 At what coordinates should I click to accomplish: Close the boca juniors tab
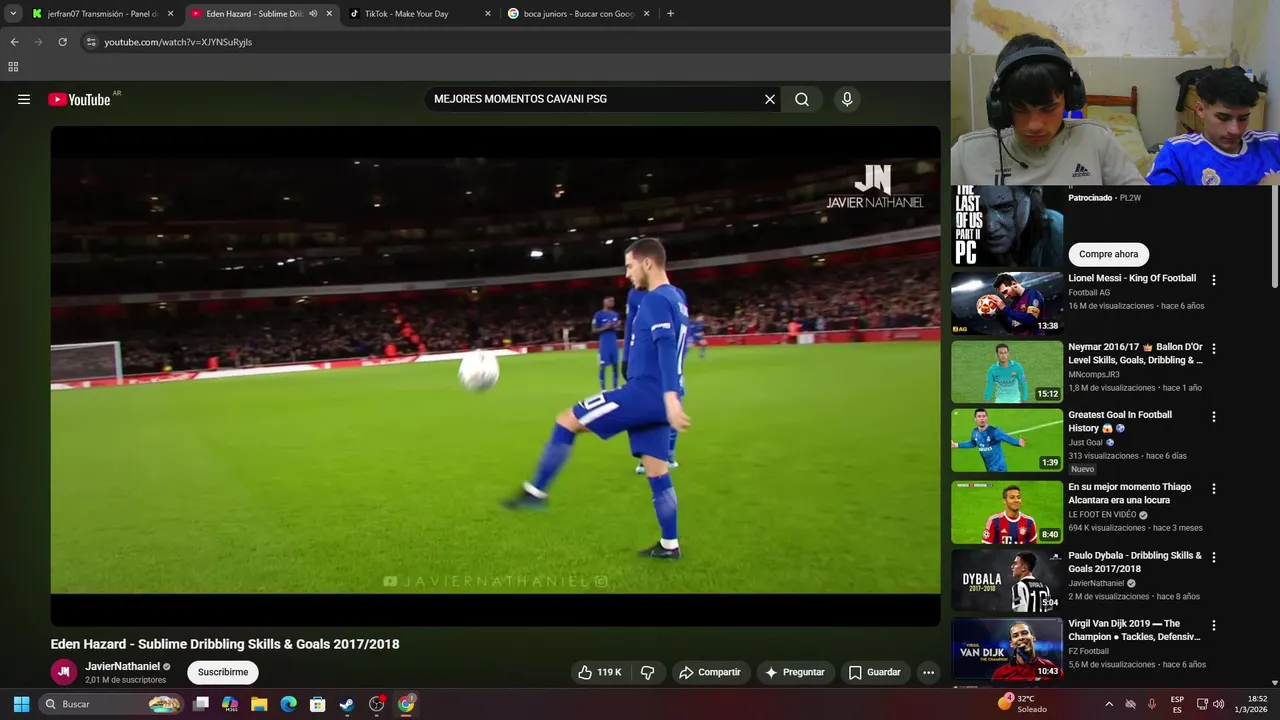tap(647, 14)
